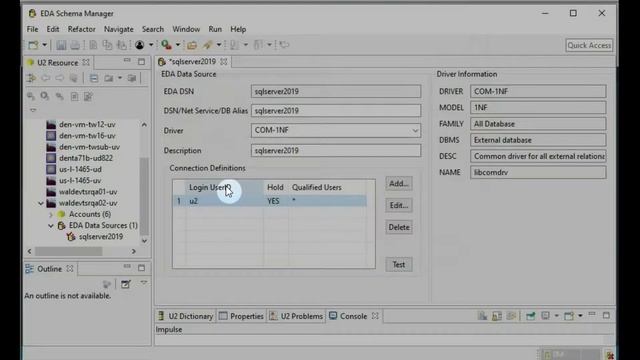Open the Outline view menu triangle
This screenshot has height=360, width=640.
click(x=144, y=282)
